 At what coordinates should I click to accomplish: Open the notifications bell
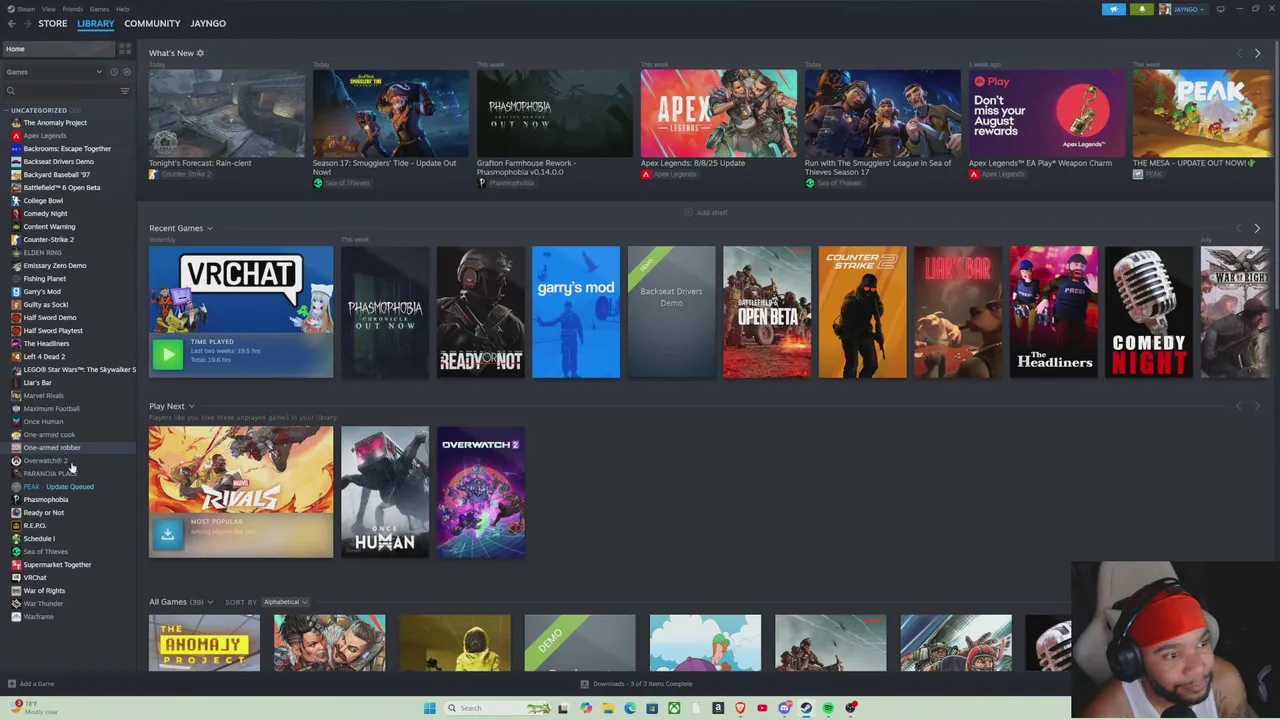tap(1141, 9)
